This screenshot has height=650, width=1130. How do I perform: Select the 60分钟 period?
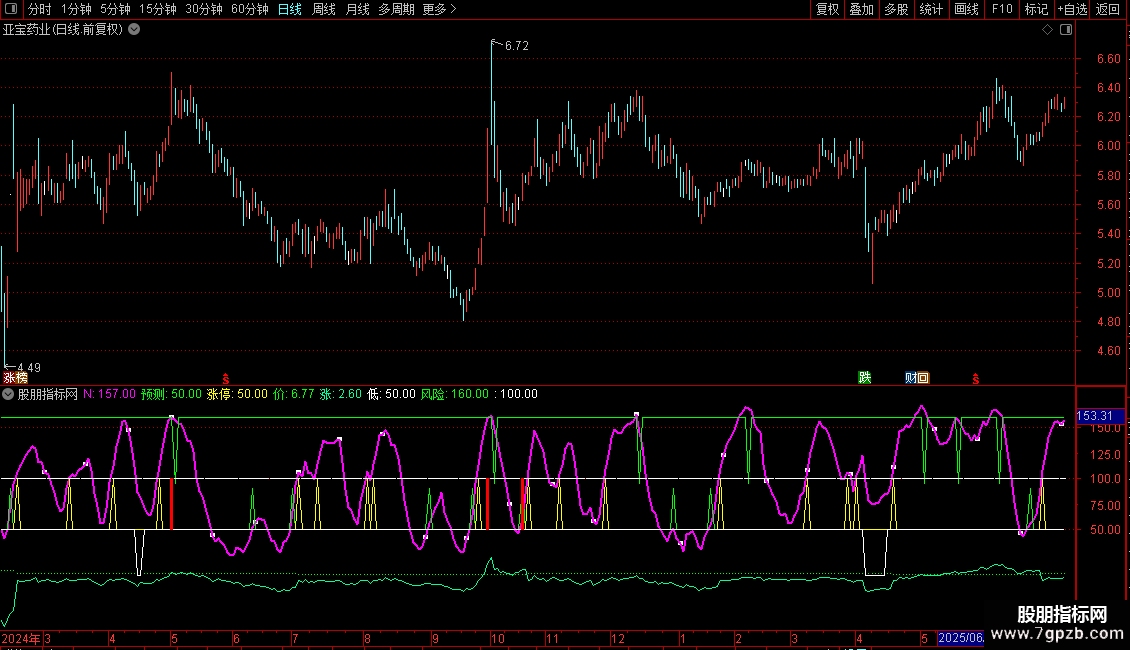click(x=250, y=9)
